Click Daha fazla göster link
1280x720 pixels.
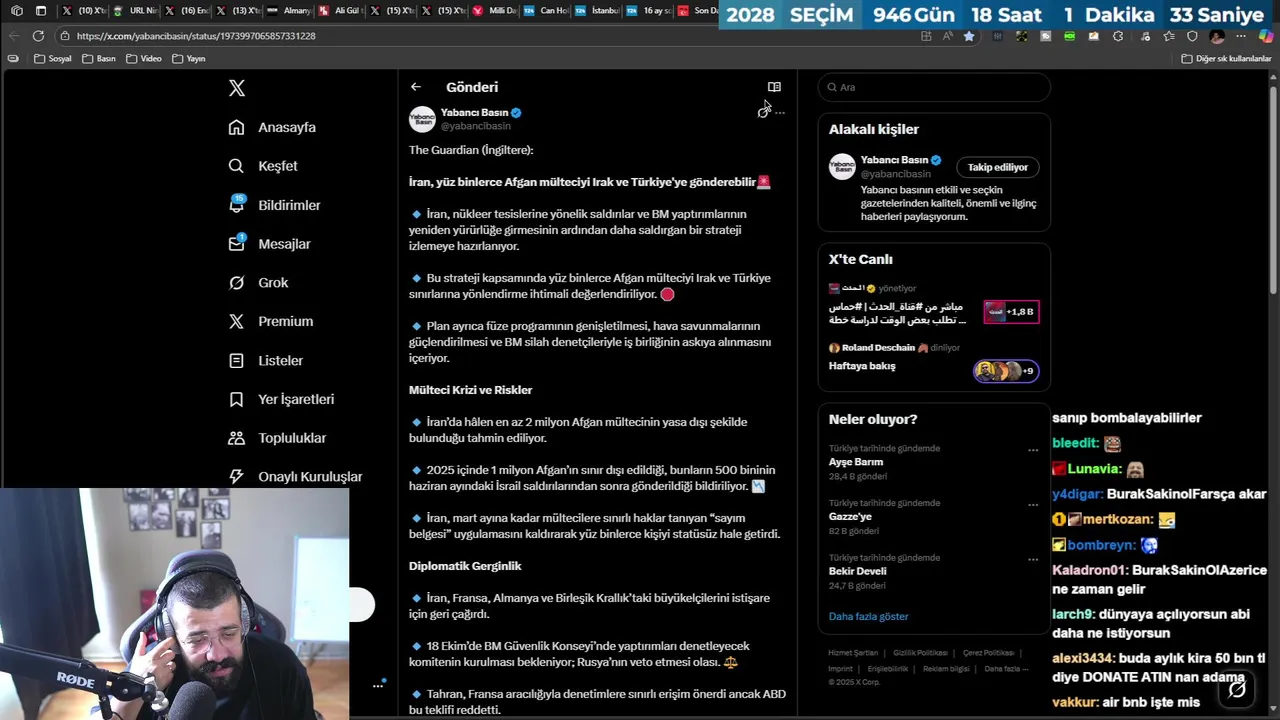click(x=868, y=616)
